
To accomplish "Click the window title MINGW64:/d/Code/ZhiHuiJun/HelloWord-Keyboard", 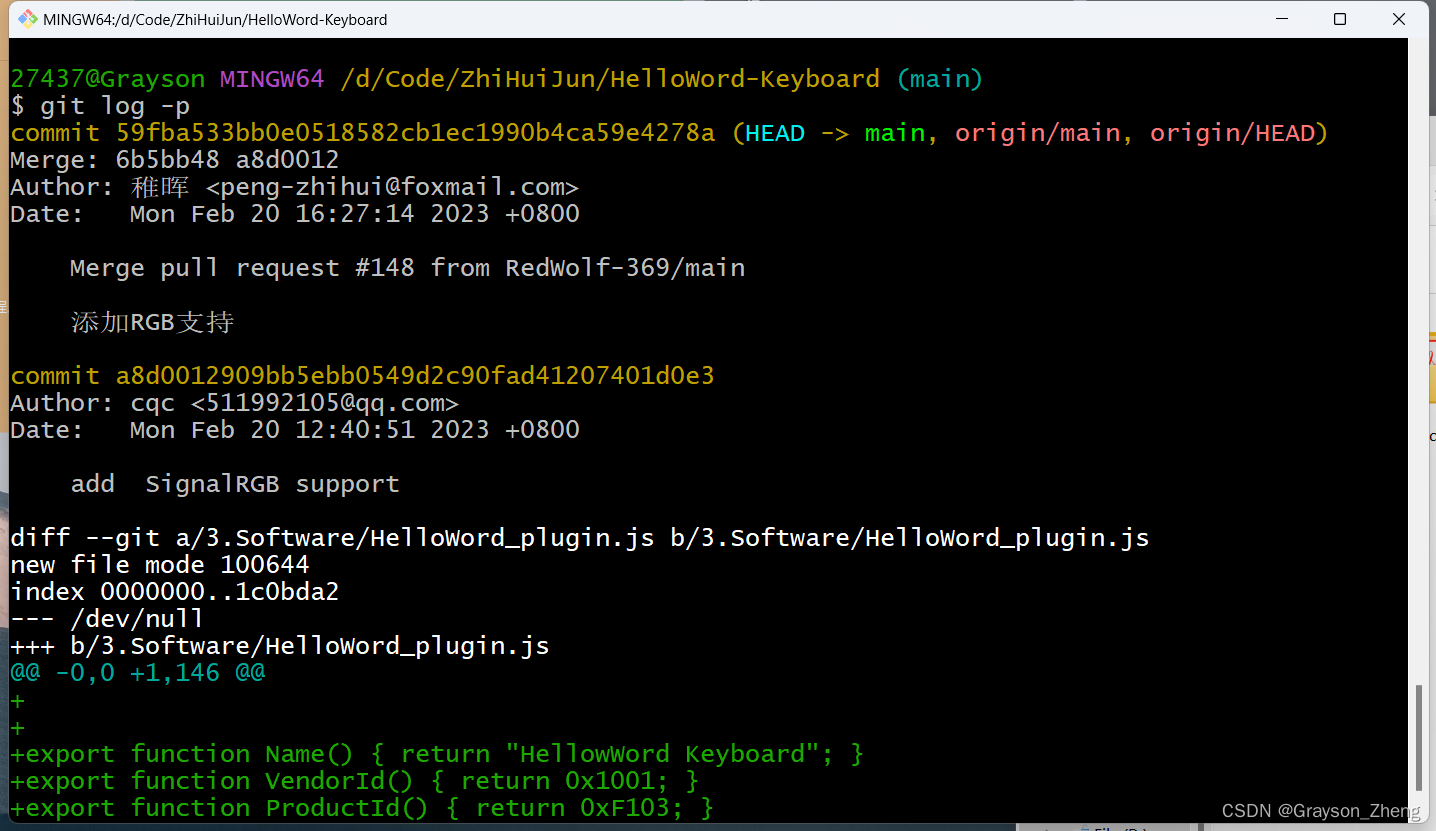I will coord(215,19).
